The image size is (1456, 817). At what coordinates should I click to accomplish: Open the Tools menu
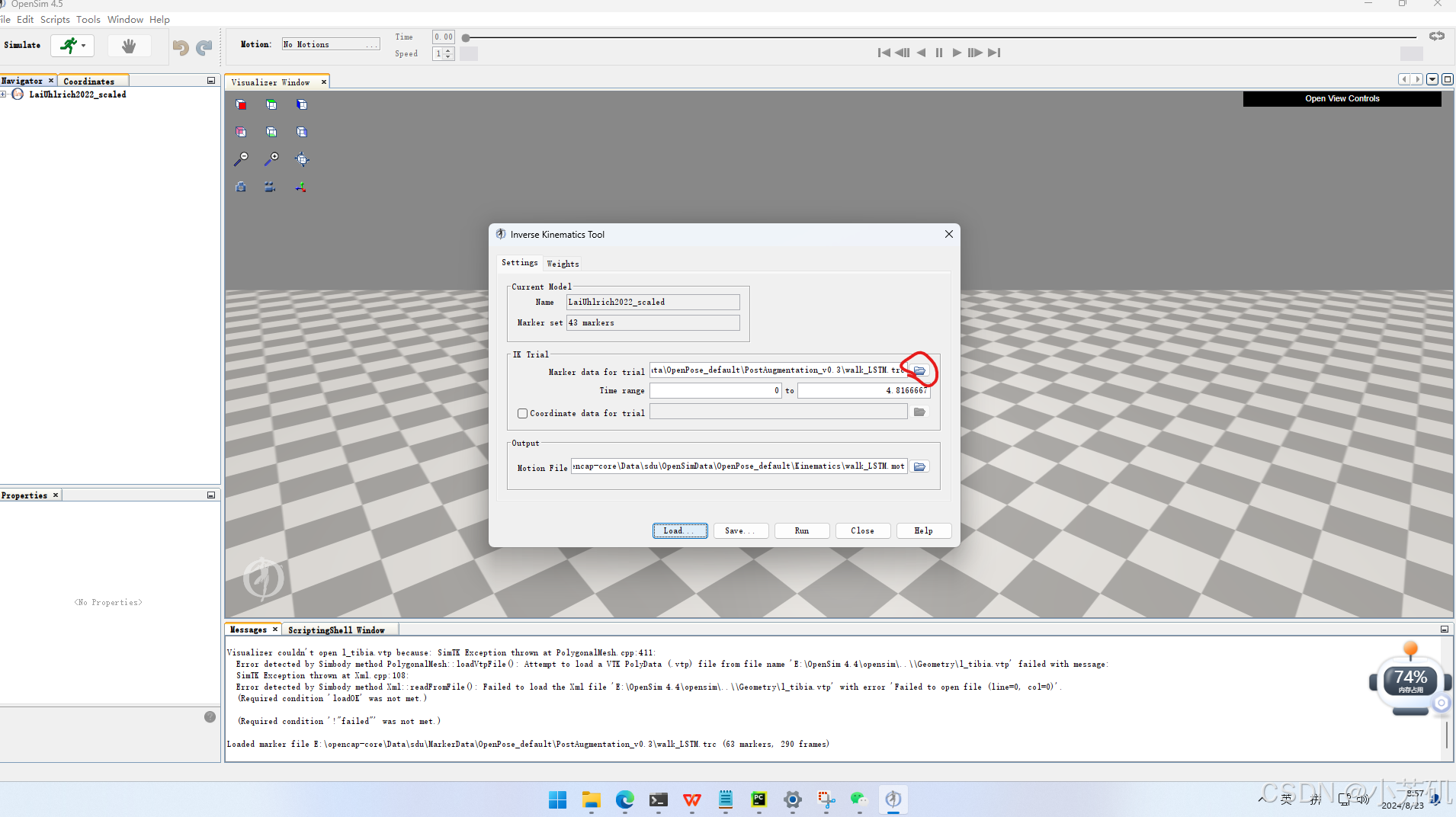coord(88,19)
